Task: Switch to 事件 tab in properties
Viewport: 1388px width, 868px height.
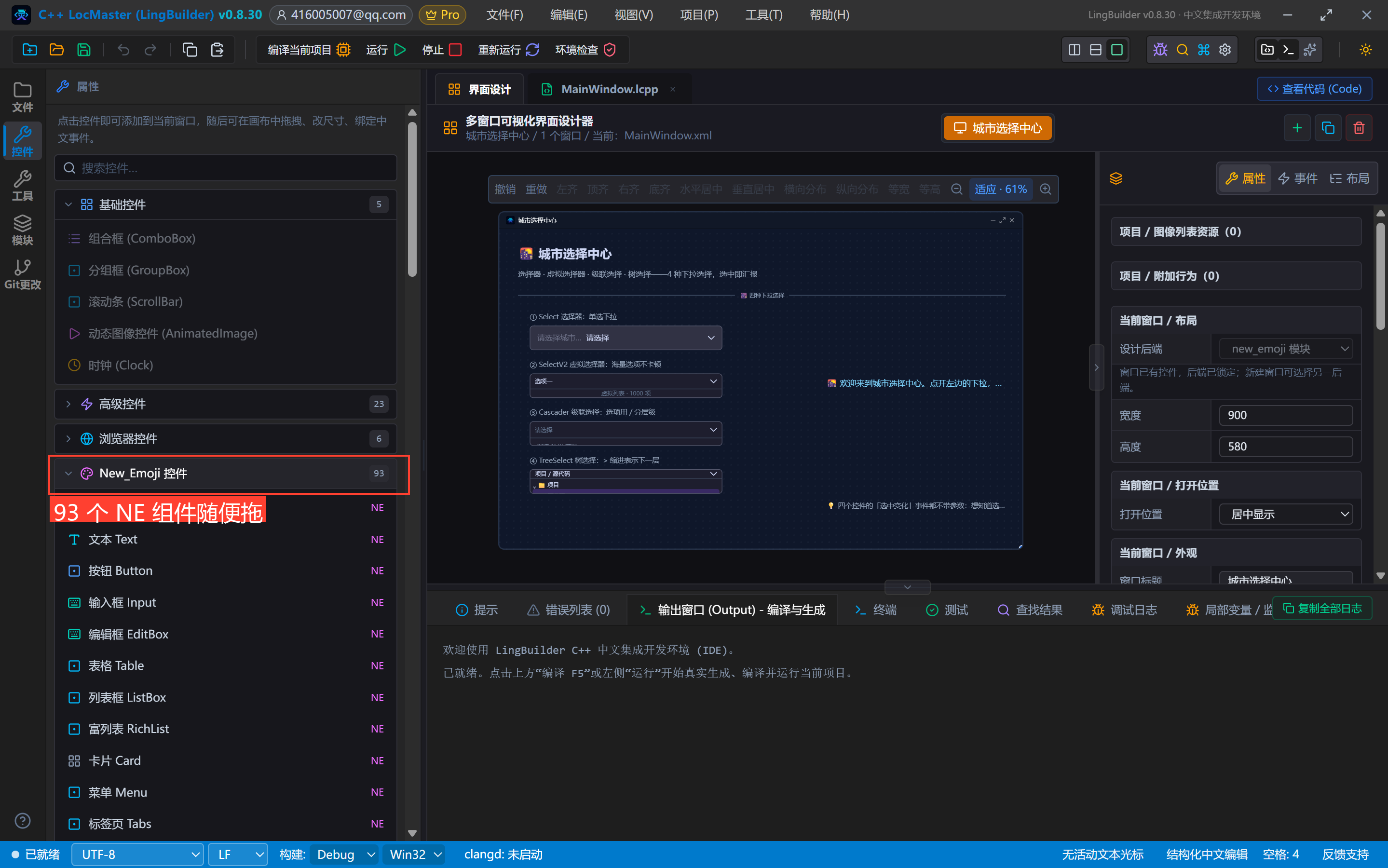Action: click(x=1297, y=178)
